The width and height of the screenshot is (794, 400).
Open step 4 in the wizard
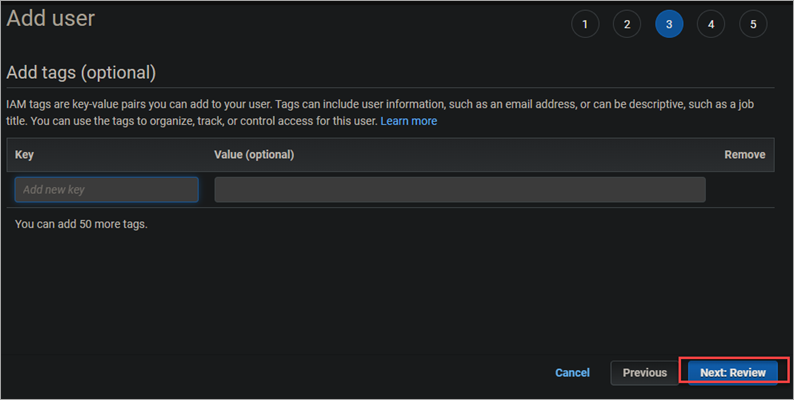tap(711, 24)
